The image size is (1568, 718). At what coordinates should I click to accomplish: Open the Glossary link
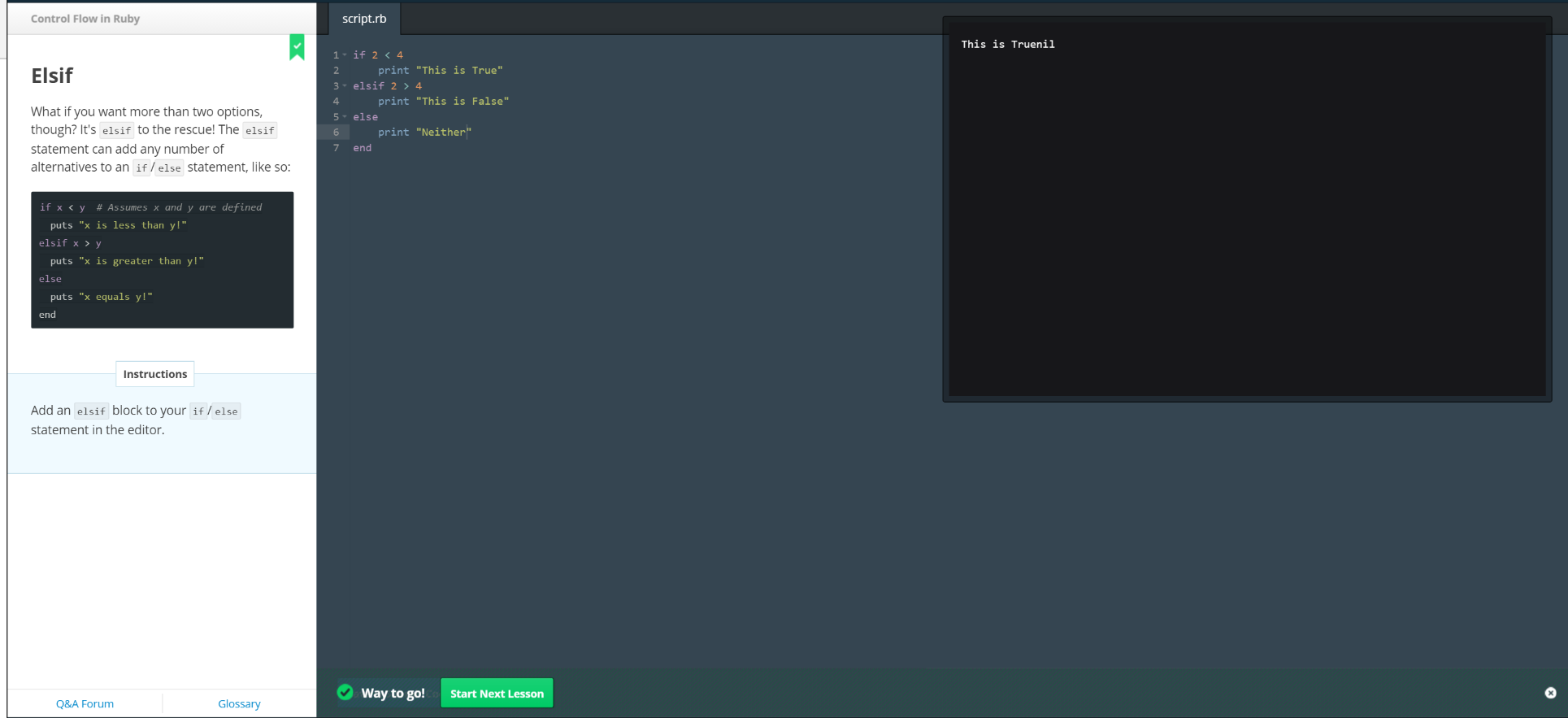[239, 704]
